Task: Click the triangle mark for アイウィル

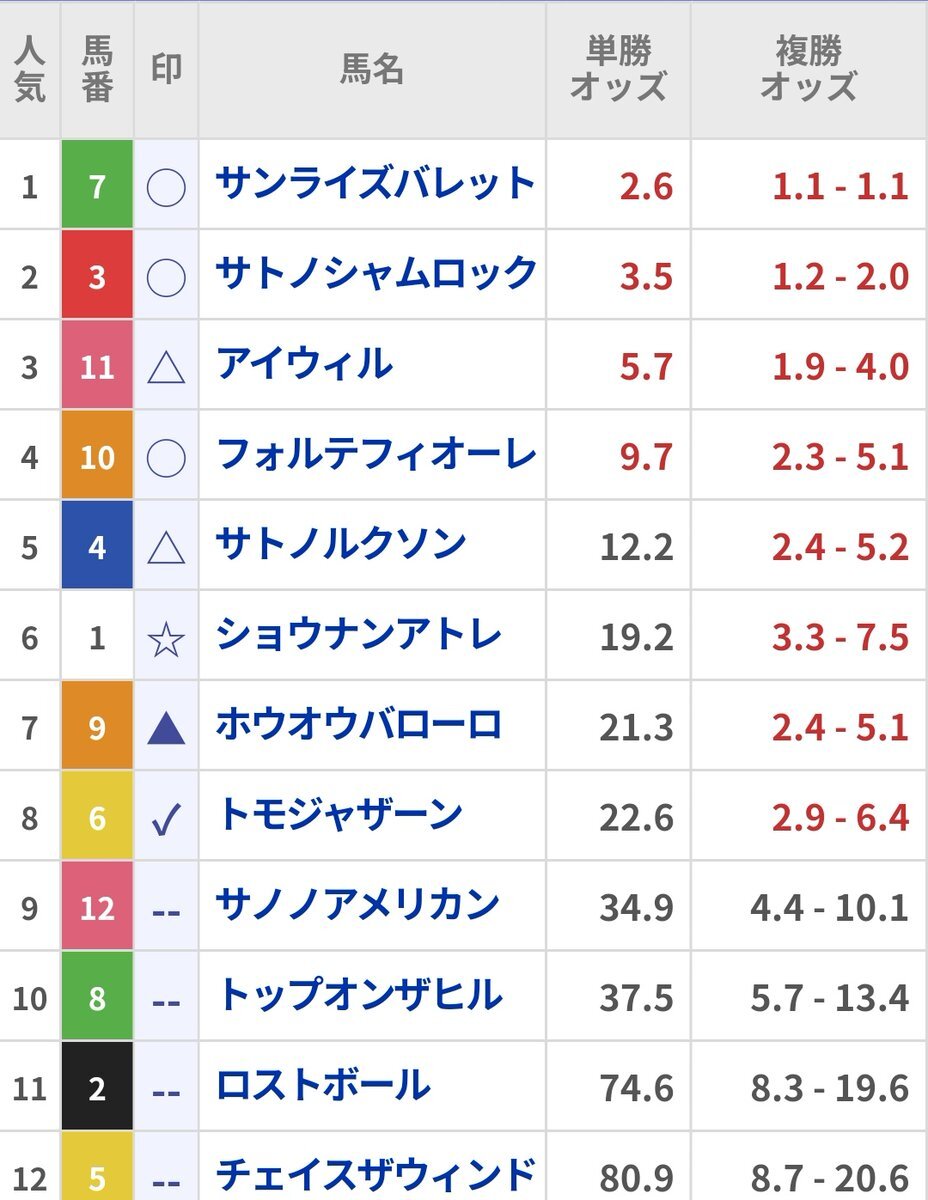Action: [166, 367]
